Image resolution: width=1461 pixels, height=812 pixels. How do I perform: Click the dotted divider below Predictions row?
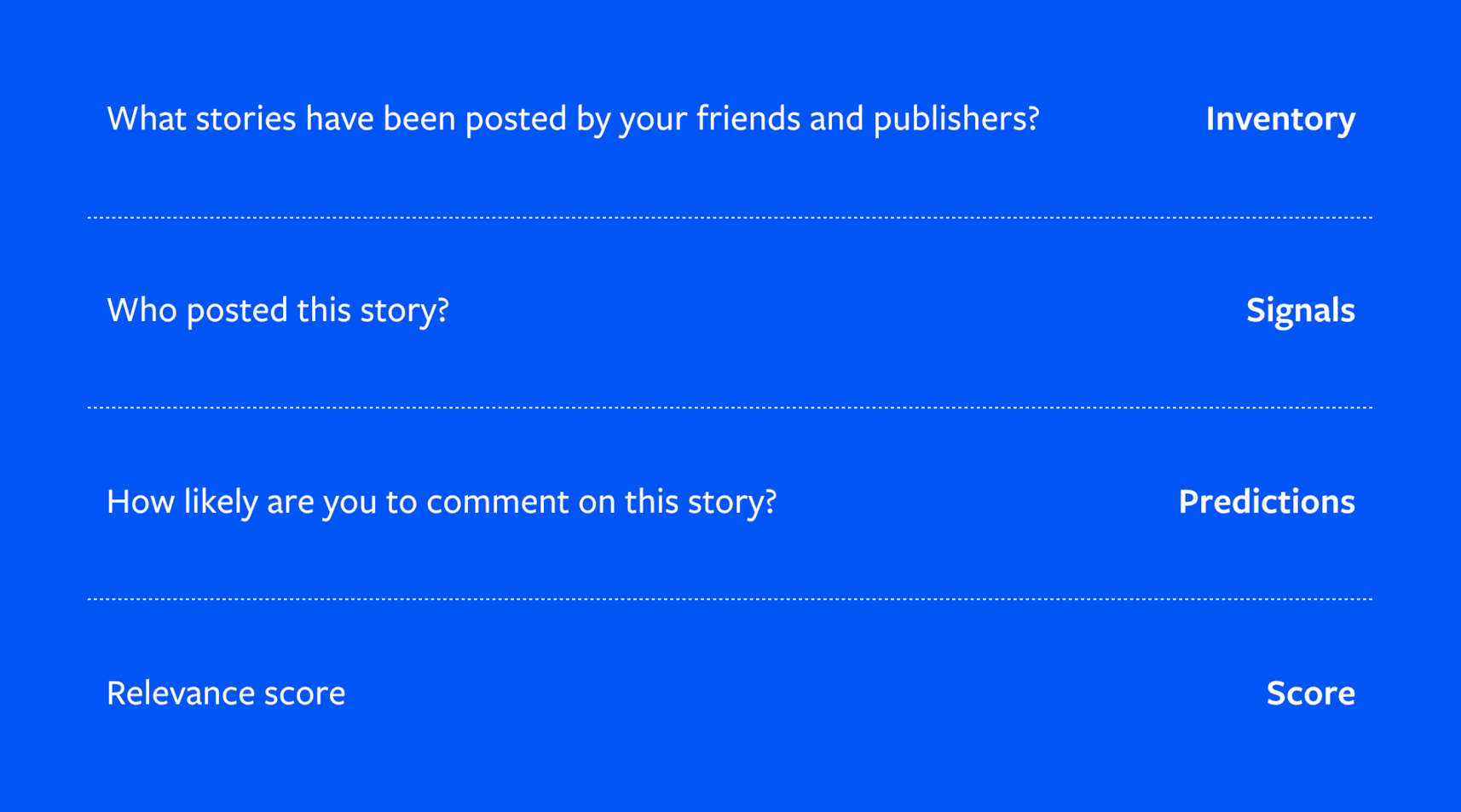[x=730, y=599]
